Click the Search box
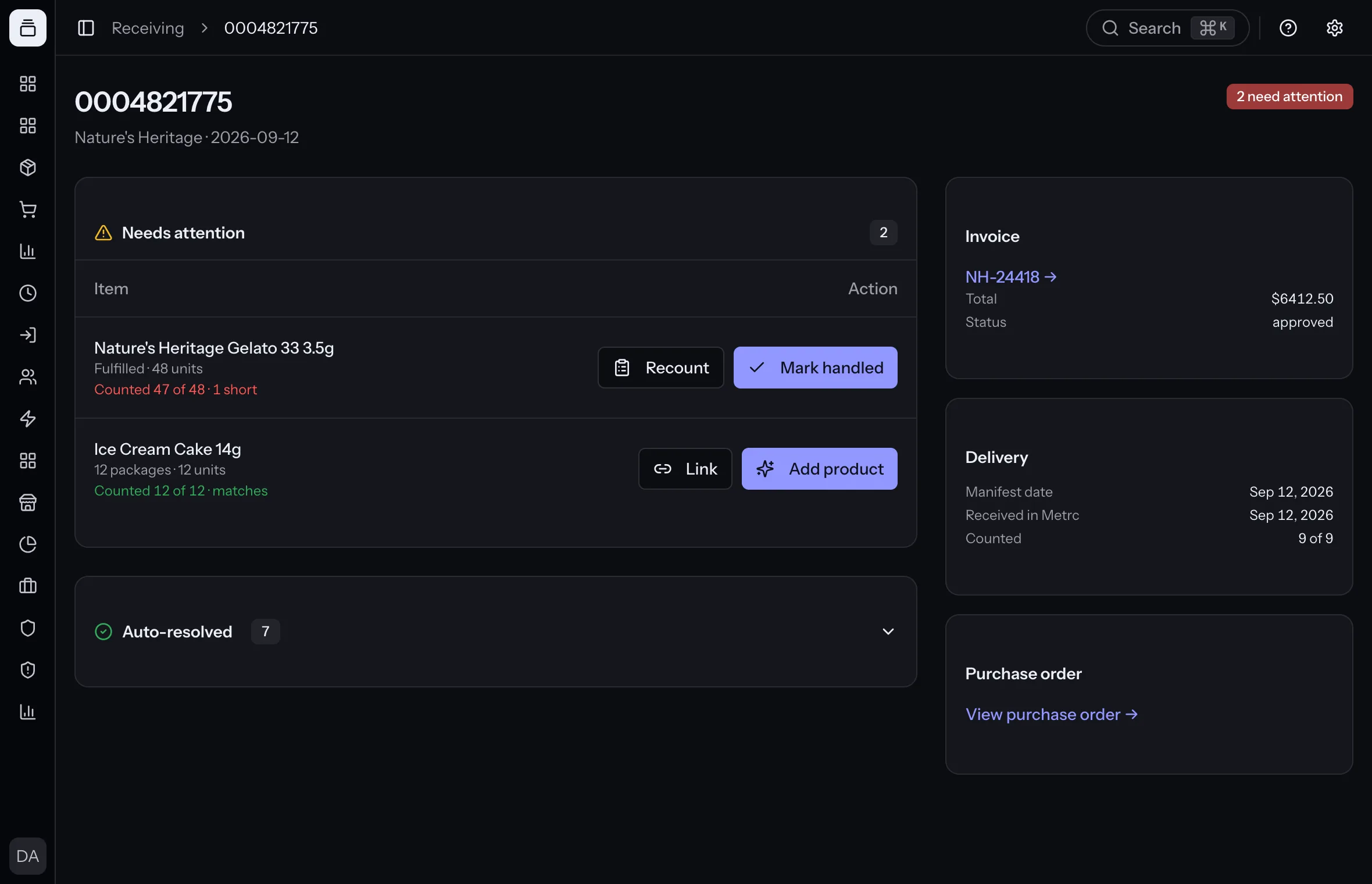This screenshot has height=884, width=1372. pos(1167,28)
